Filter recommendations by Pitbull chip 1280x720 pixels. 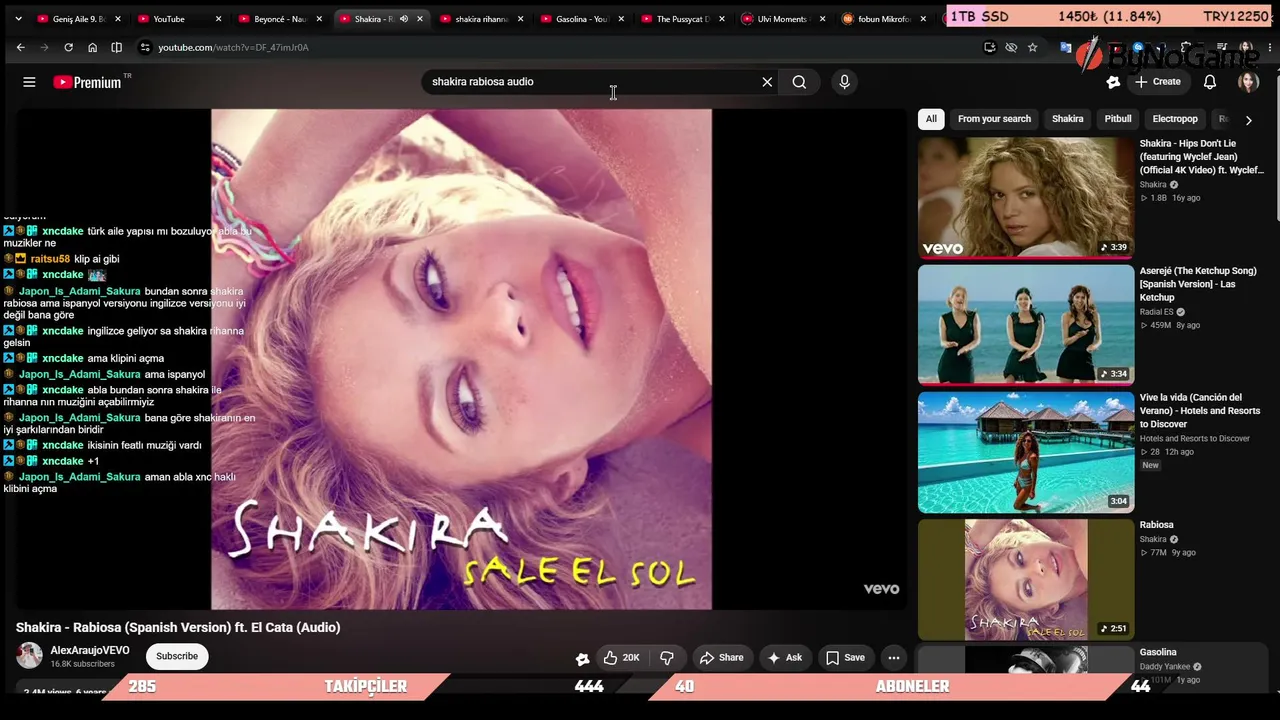(1118, 119)
